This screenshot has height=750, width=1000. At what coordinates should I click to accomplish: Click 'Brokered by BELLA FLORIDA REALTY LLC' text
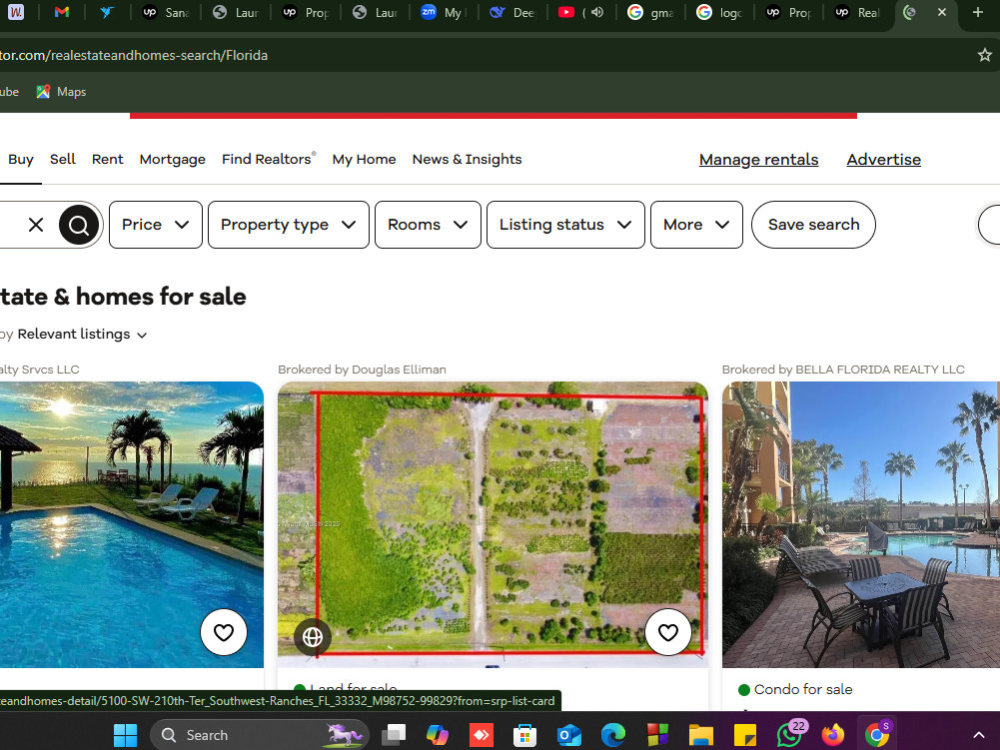(843, 369)
